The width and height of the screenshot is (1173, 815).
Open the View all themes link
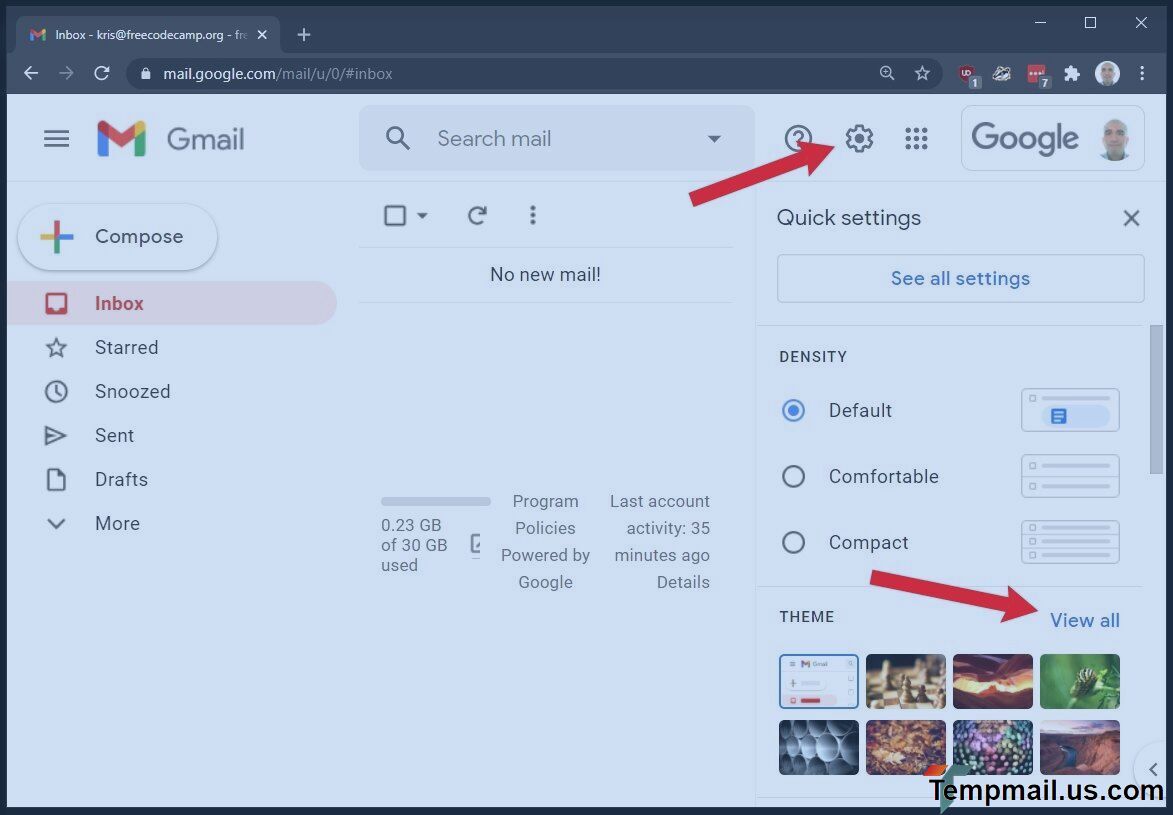pyautogui.click(x=1084, y=620)
